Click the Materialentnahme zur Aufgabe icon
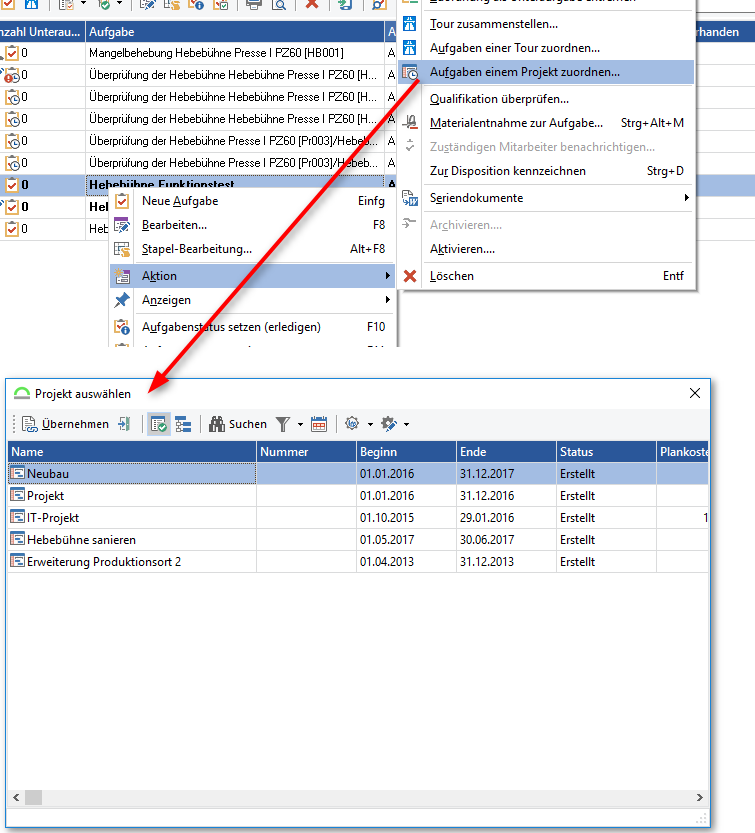The image size is (755, 833). pyautogui.click(x=410, y=123)
